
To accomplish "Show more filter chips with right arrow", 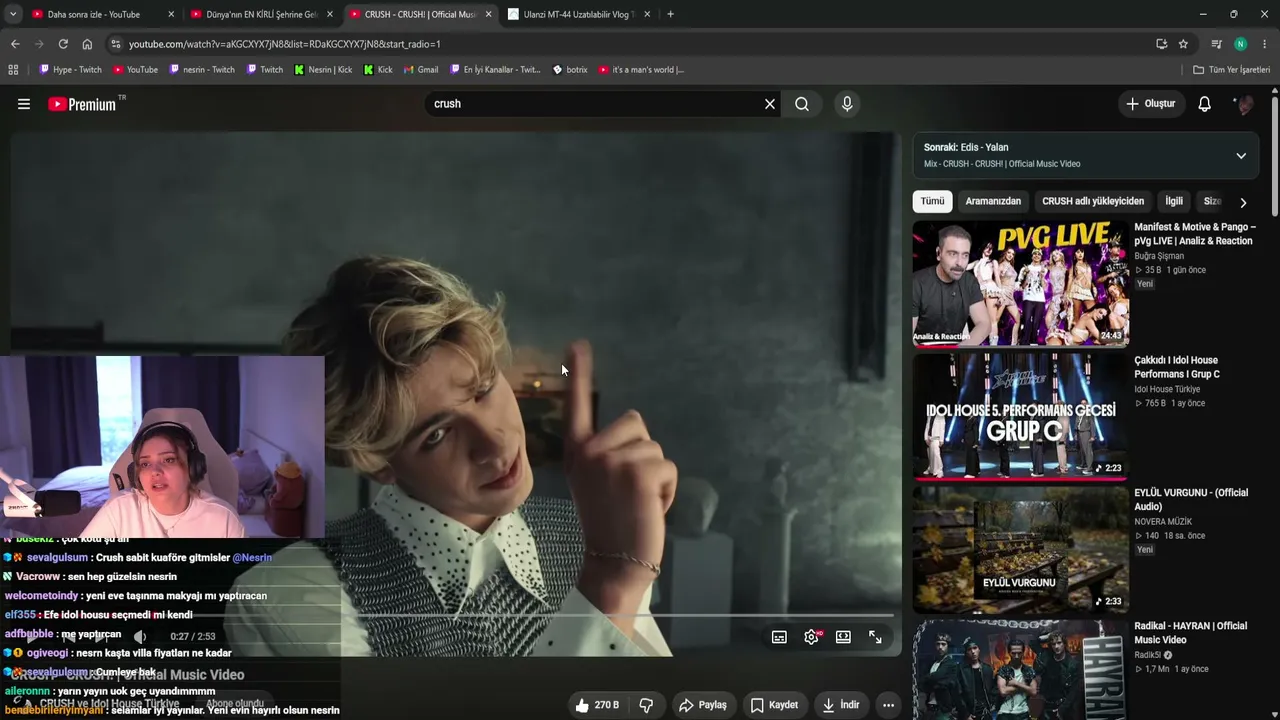I will (1243, 202).
